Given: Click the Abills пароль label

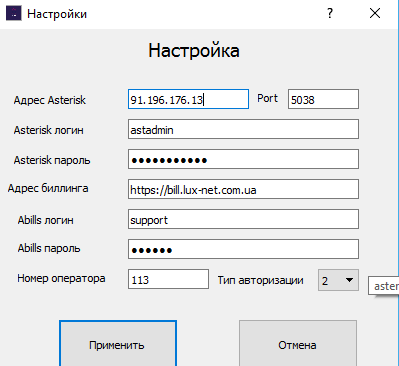Looking at the screenshot, I should coord(49,248).
